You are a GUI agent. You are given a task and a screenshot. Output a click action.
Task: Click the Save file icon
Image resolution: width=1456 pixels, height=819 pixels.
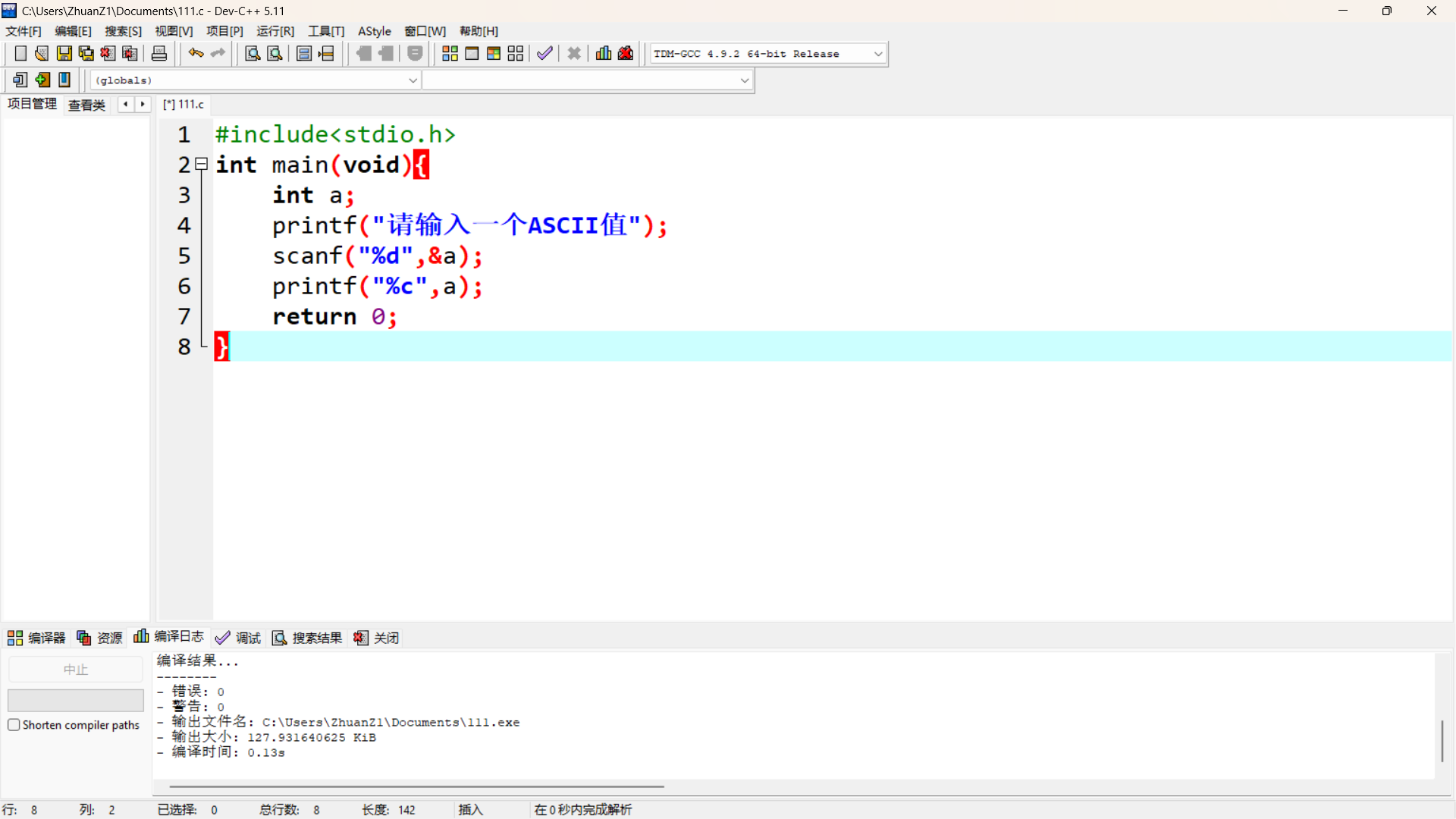pyautogui.click(x=64, y=53)
